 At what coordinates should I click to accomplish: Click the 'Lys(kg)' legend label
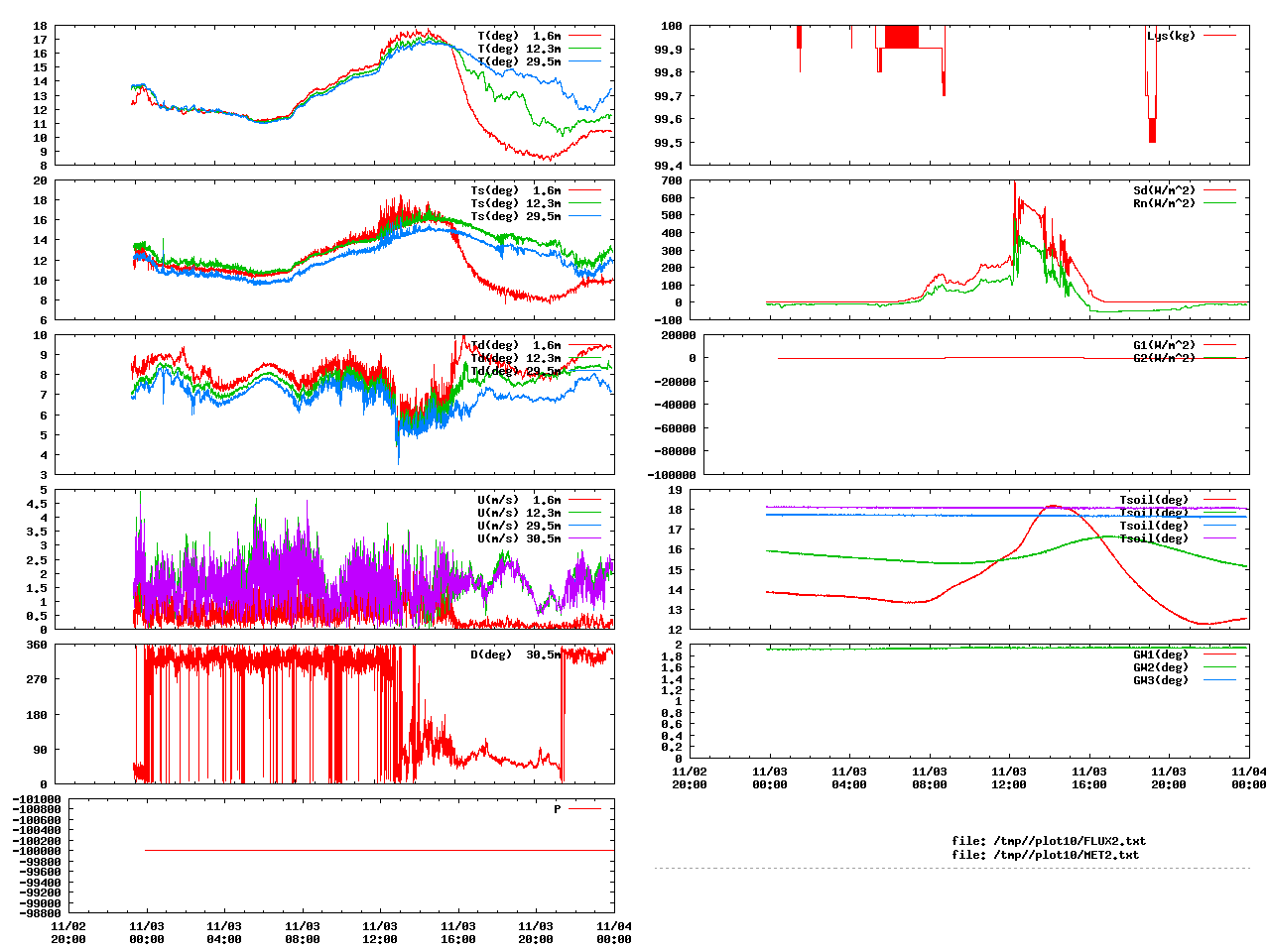click(1172, 36)
